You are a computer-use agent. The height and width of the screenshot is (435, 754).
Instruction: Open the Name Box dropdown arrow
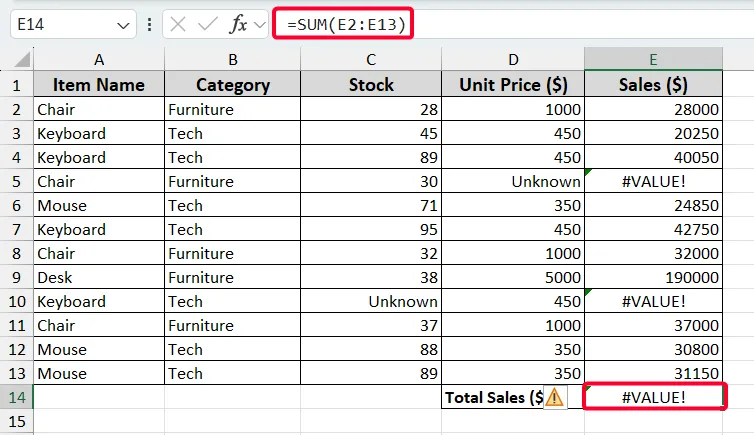click(x=124, y=25)
